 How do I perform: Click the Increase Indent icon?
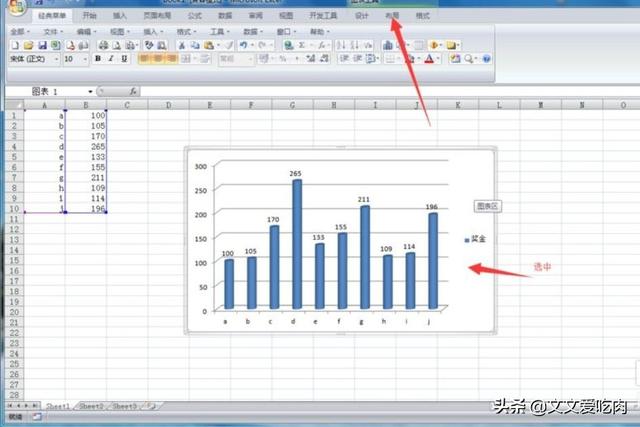click(x=357, y=59)
